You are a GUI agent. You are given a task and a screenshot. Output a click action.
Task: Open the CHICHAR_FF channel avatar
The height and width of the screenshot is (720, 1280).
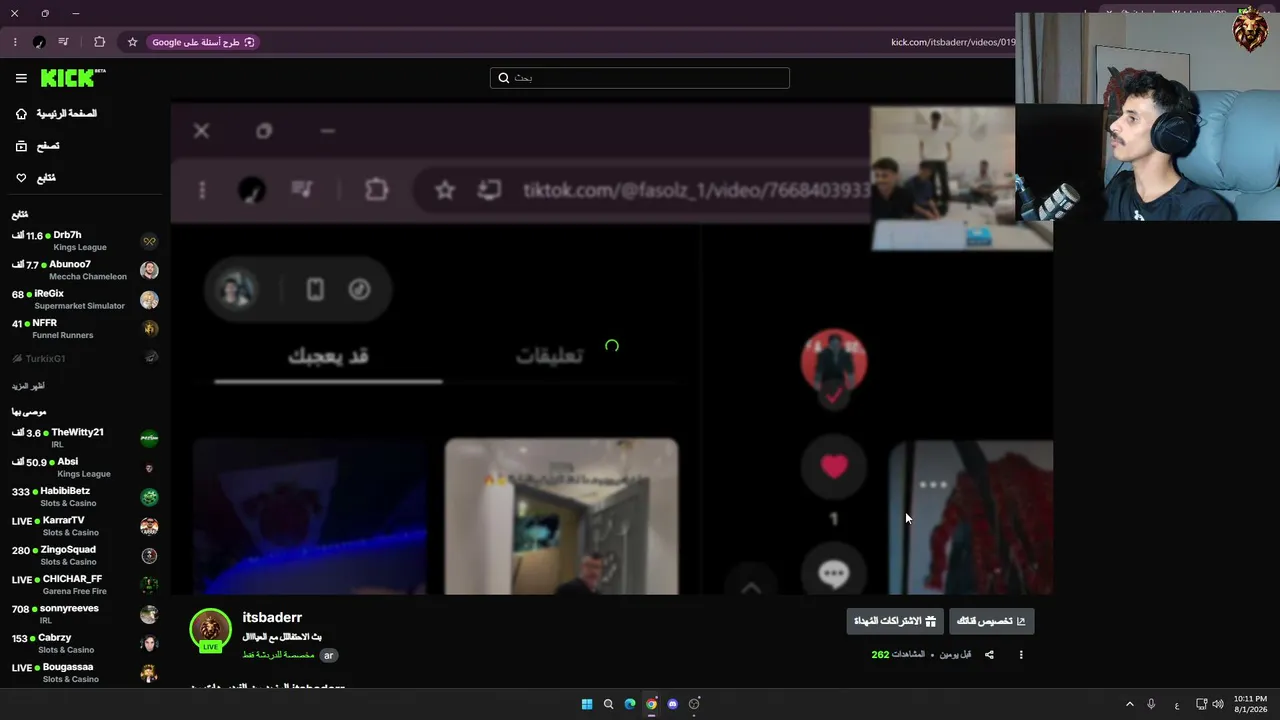click(149, 585)
